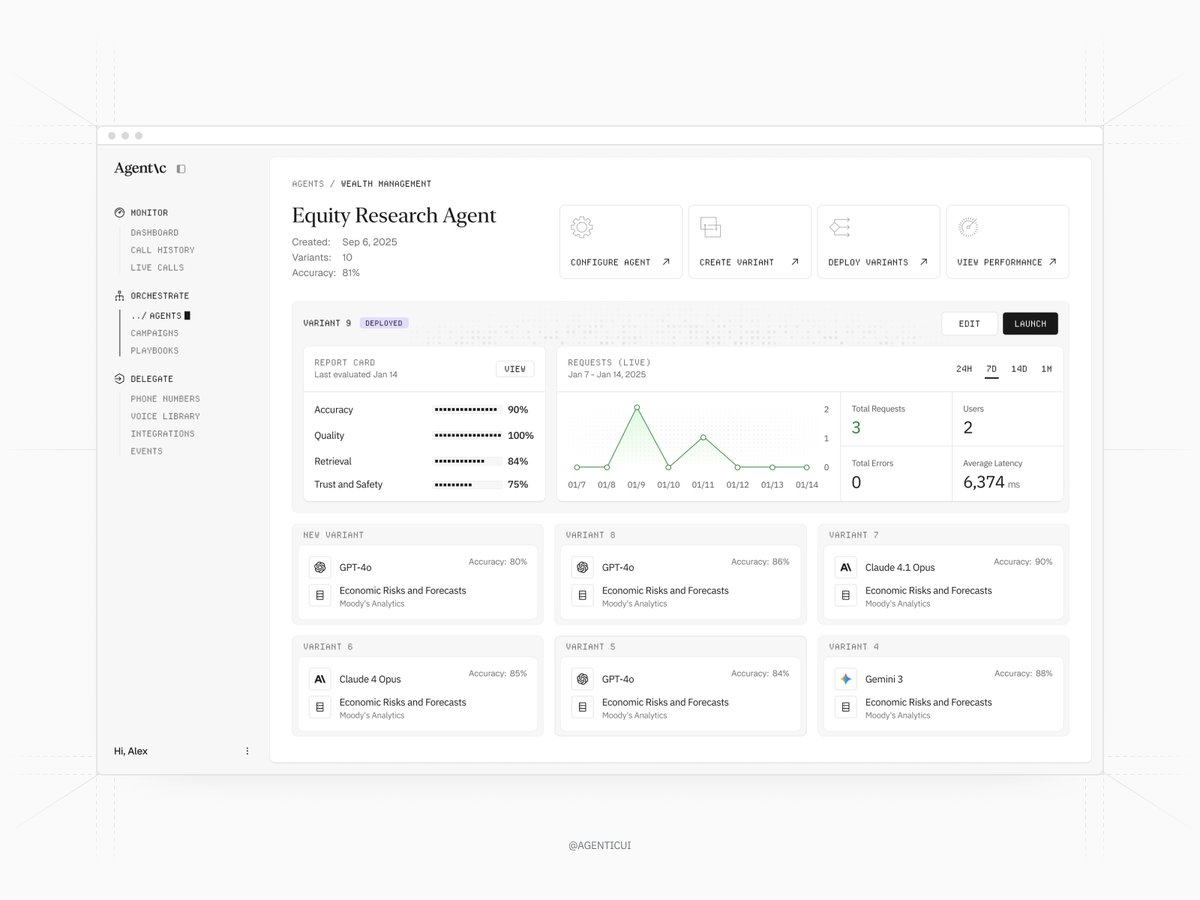Open the user menu beside Hi, Alex
1200x900 pixels.
click(x=247, y=751)
